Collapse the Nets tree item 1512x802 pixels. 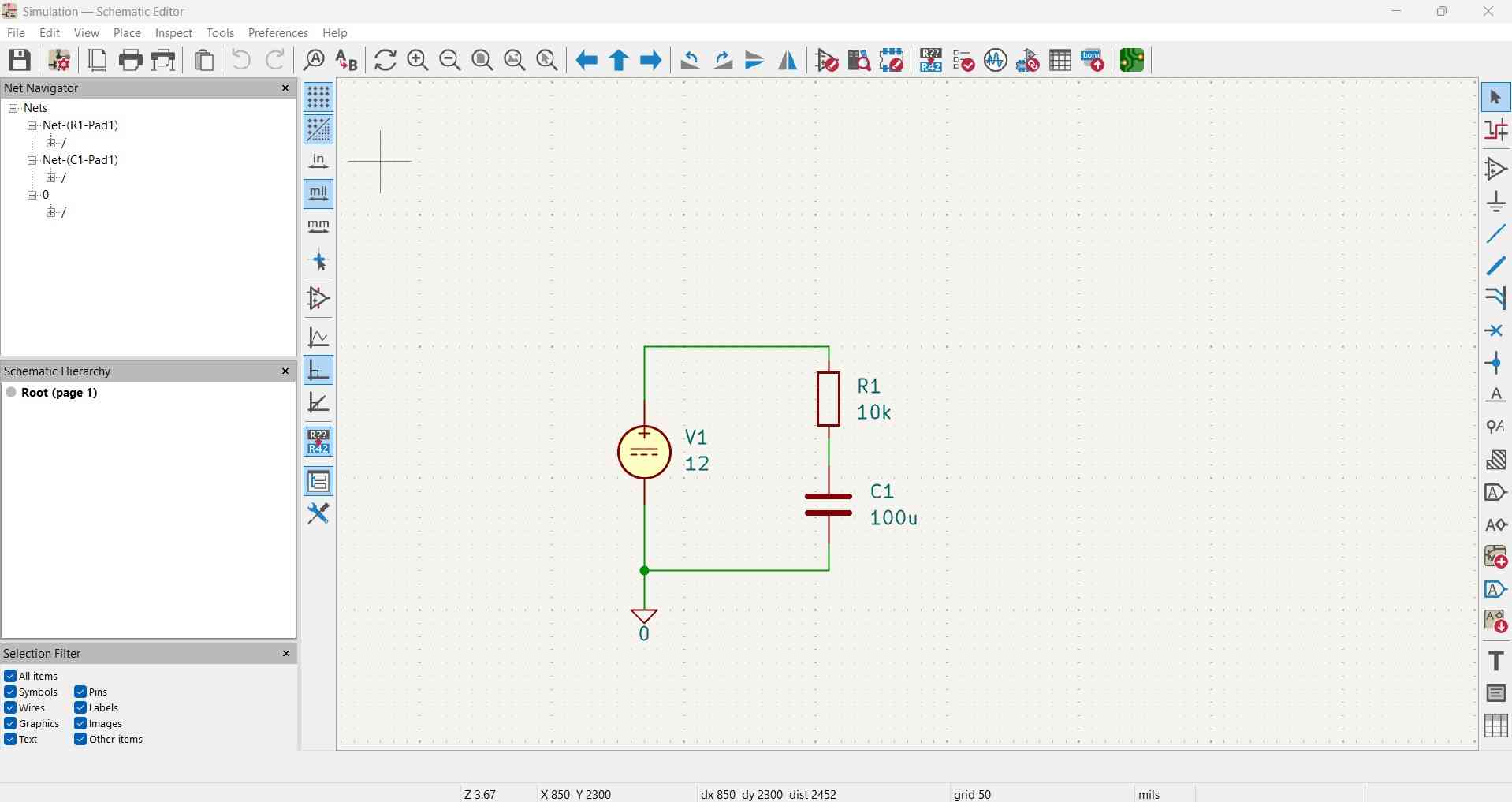point(13,108)
